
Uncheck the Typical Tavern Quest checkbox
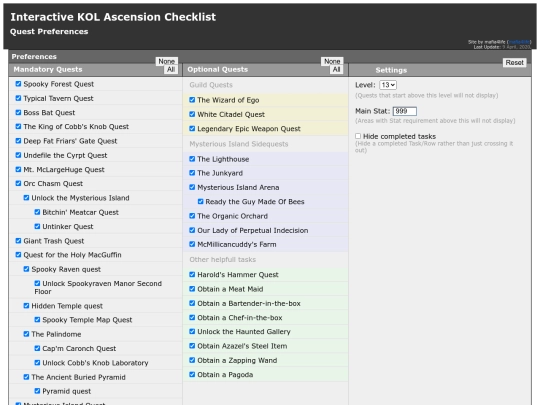tap(18, 98)
